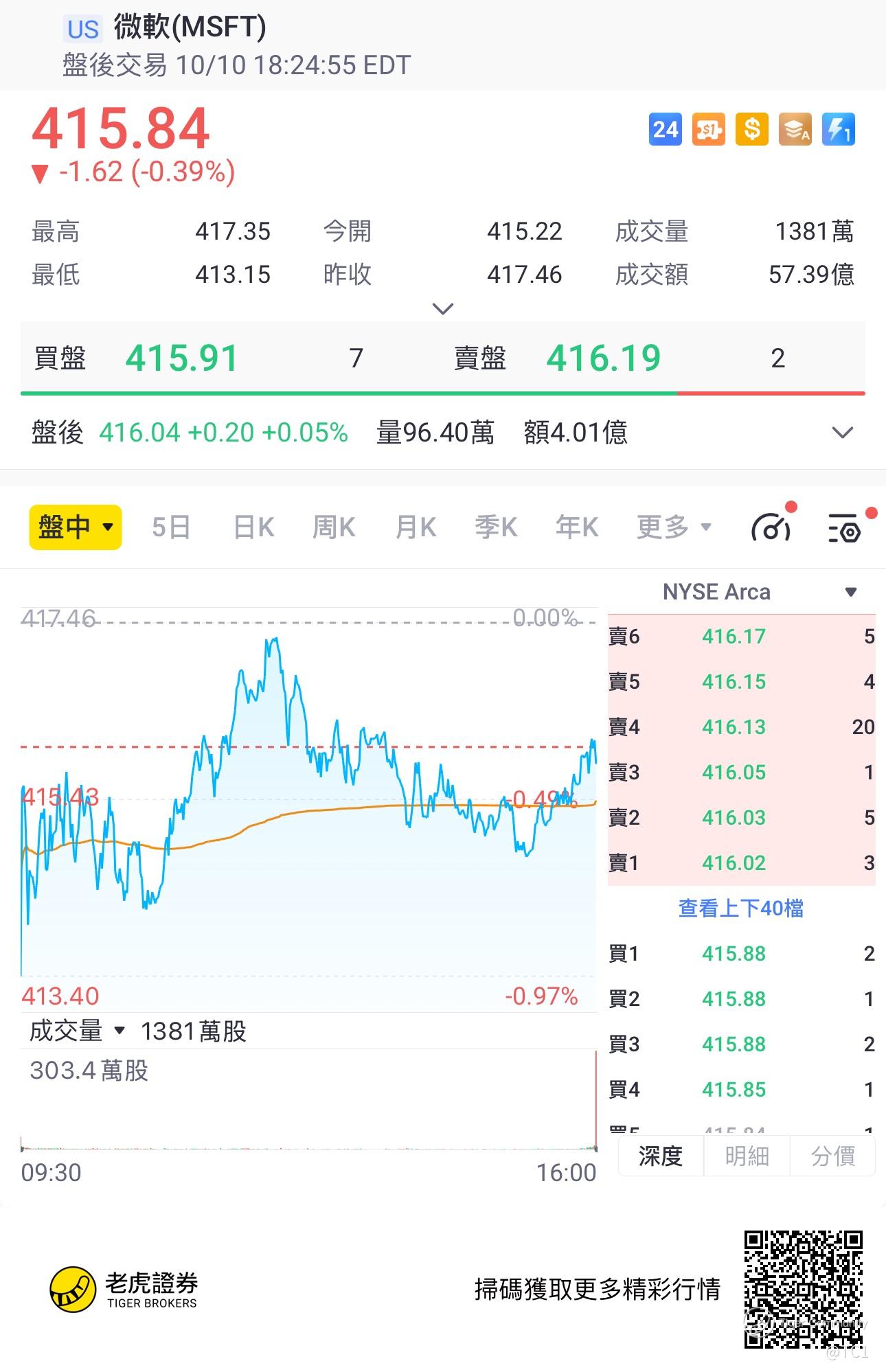Screen dimensions: 886x1372
Task: Select the 買2 order row
Action: tap(742, 999)
